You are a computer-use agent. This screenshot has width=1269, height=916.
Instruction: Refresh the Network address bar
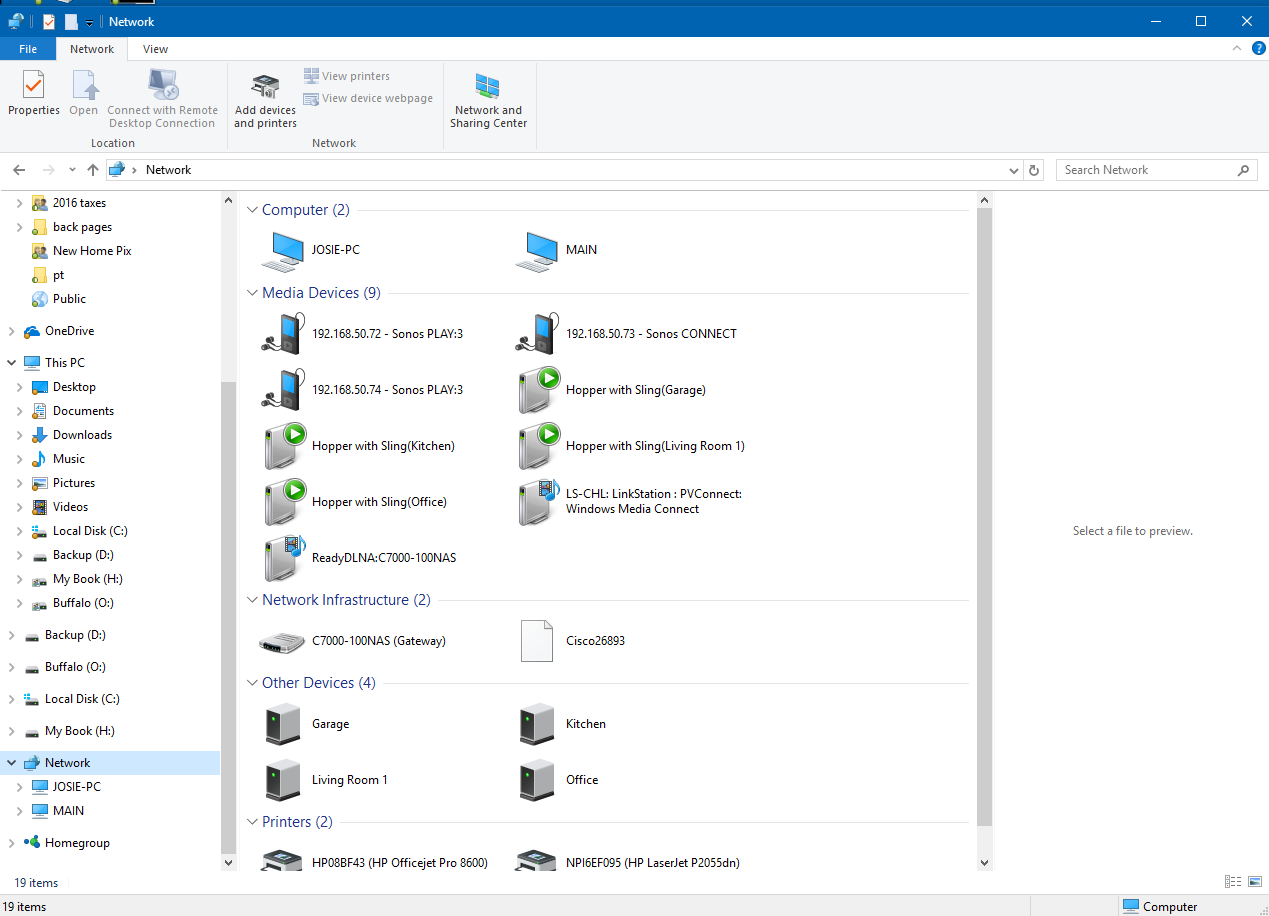click(1035, 170)
